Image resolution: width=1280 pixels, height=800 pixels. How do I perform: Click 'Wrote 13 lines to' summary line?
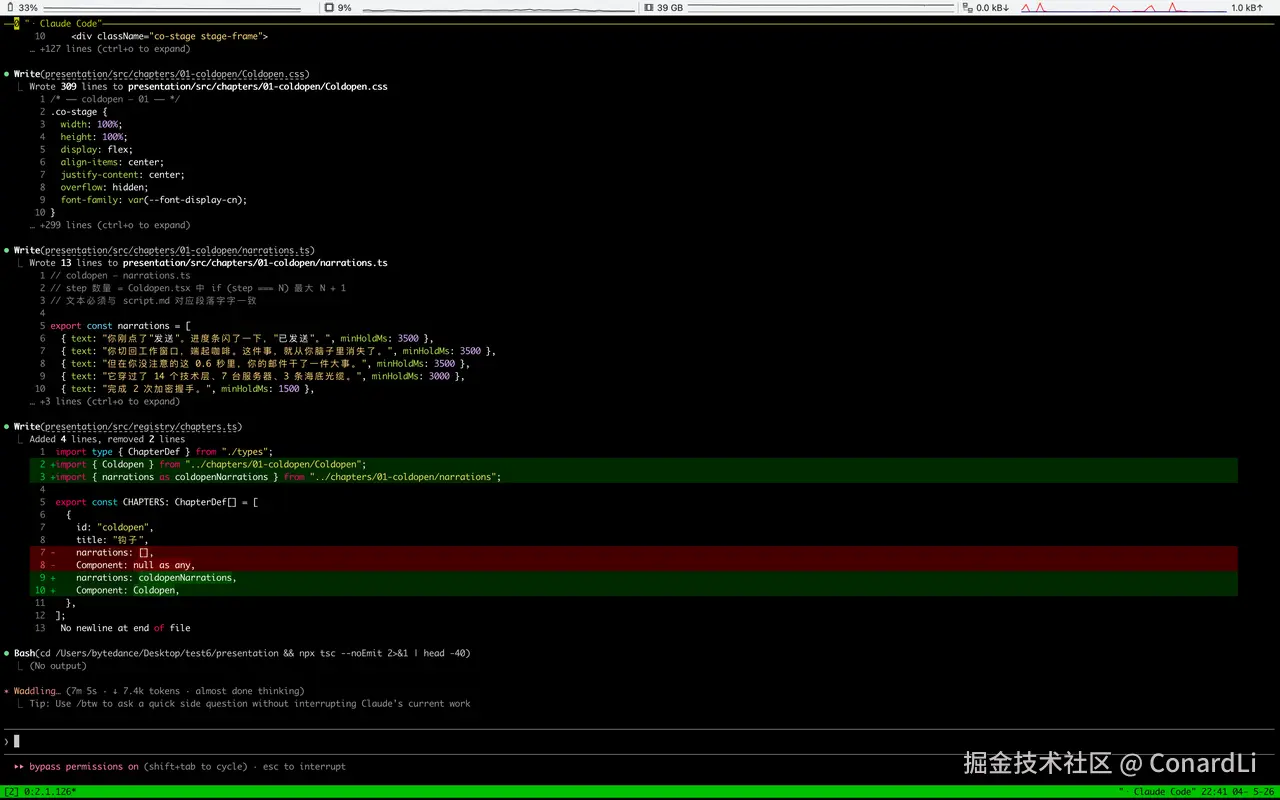pyautogui.click(x=208, y=263)
